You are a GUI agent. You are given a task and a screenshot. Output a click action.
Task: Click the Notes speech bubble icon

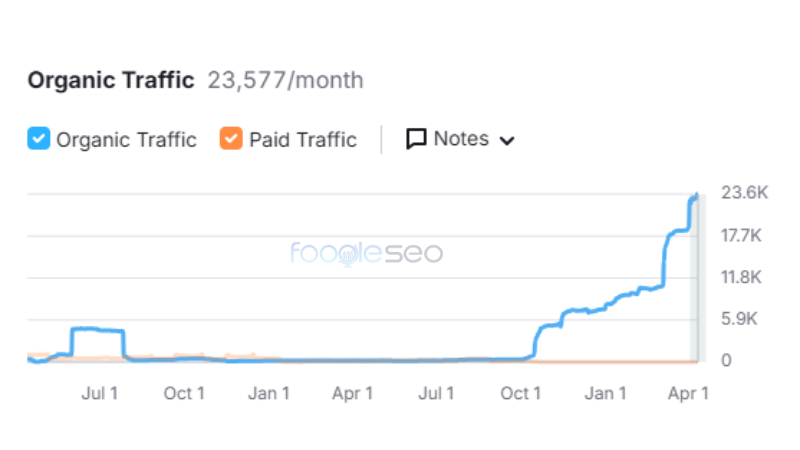tap(416, 139)
